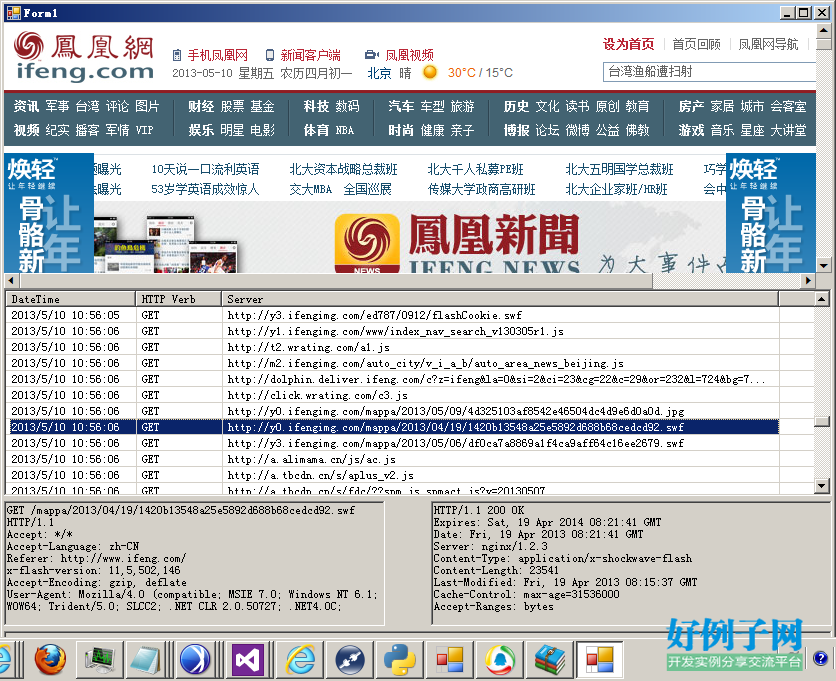
Task: Click the blue help question-mark tray icon
Action: [x=821, y=658]
